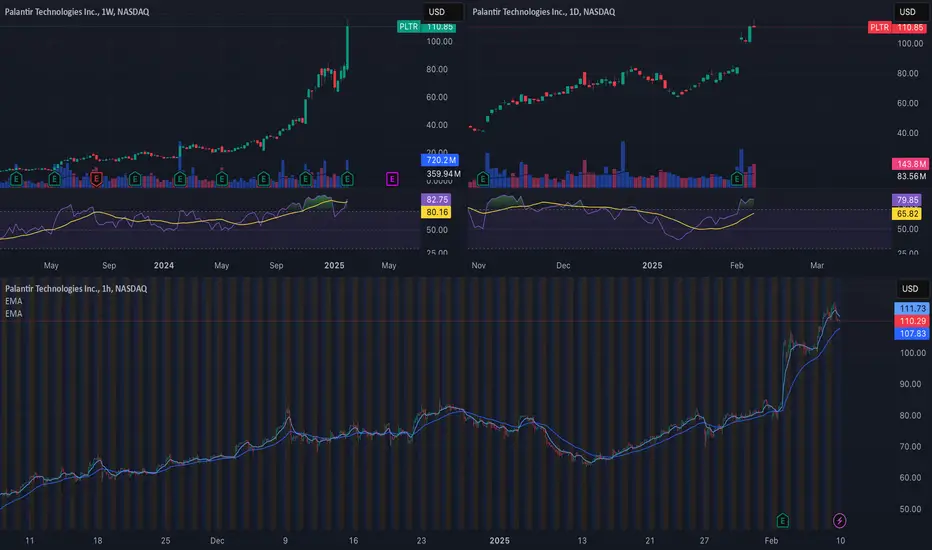Click the 70.00 level on the 1h price axis
This screenshot has width=932, height=550.
tap(912, 447)
